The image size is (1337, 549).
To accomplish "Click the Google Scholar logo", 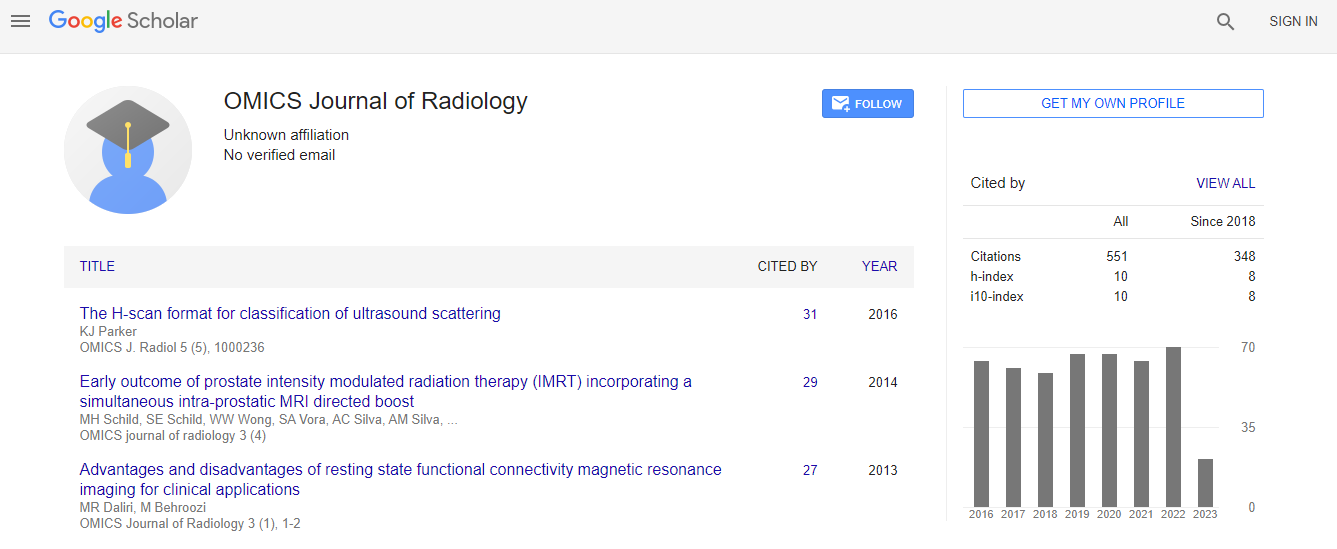I will tap(123, 21).
